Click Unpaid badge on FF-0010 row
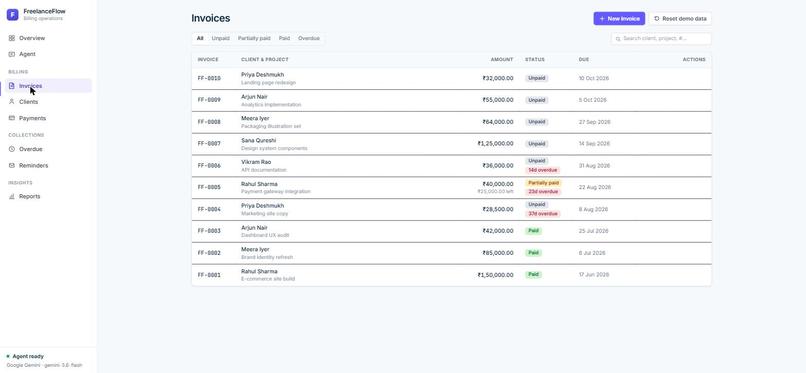This screenshot has height=373, width=806. [537, 79]
